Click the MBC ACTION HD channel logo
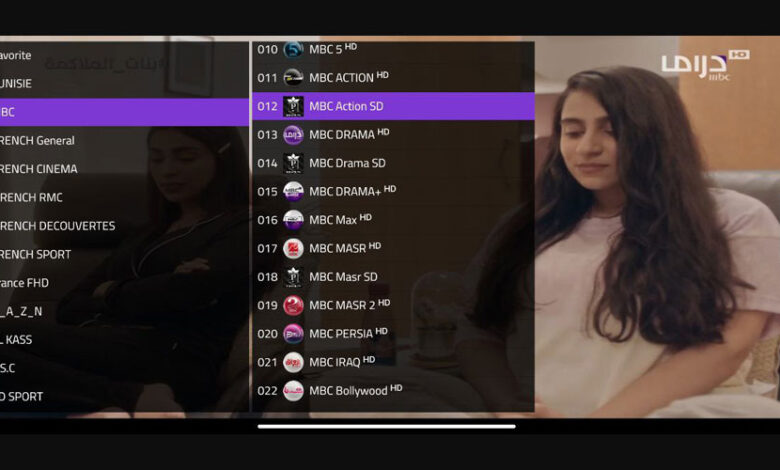Screen dimensions: 780x470 [x=293, y=78]
